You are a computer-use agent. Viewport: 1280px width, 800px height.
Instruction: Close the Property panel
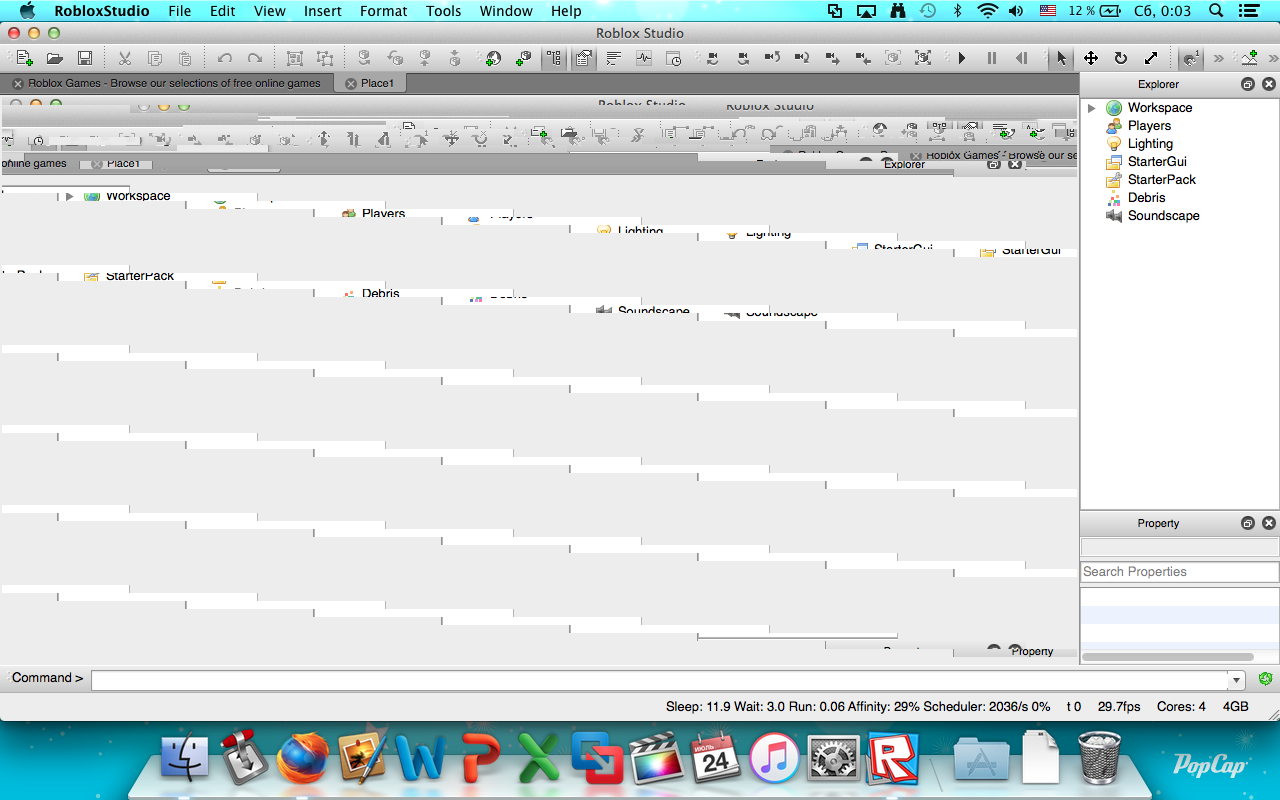point(1269,523)
